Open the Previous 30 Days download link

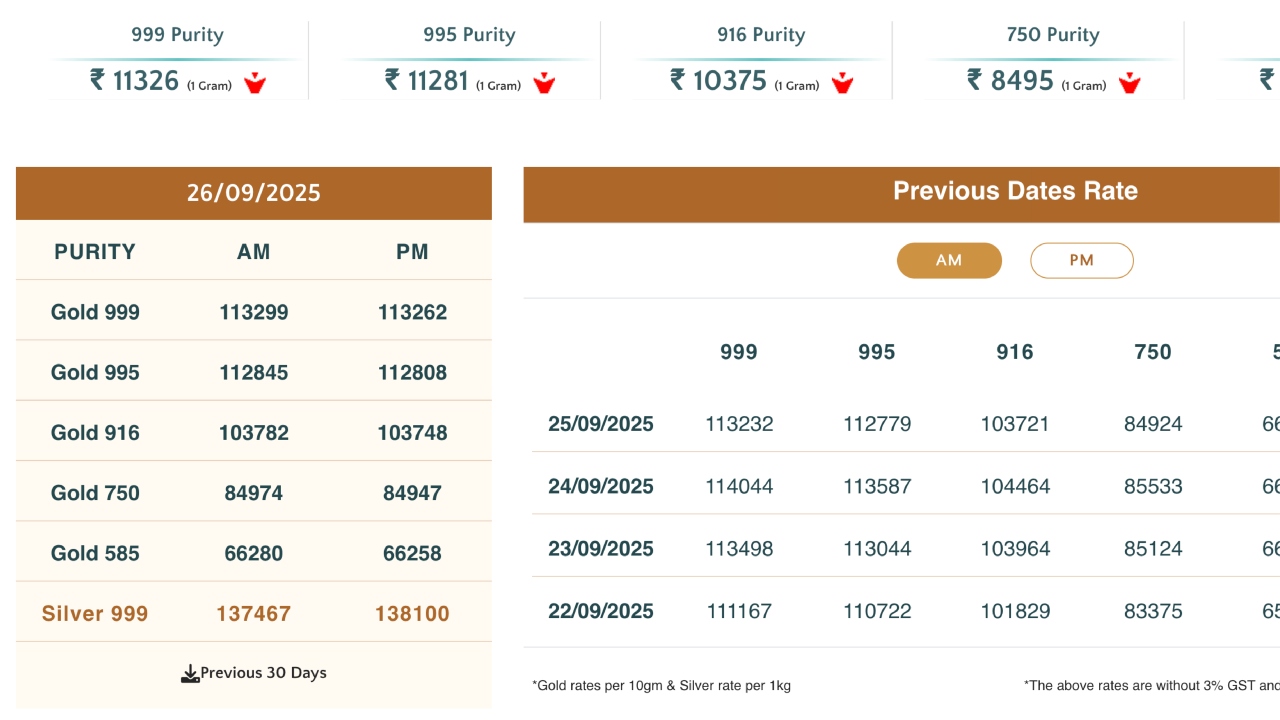[x=263, y=673]
